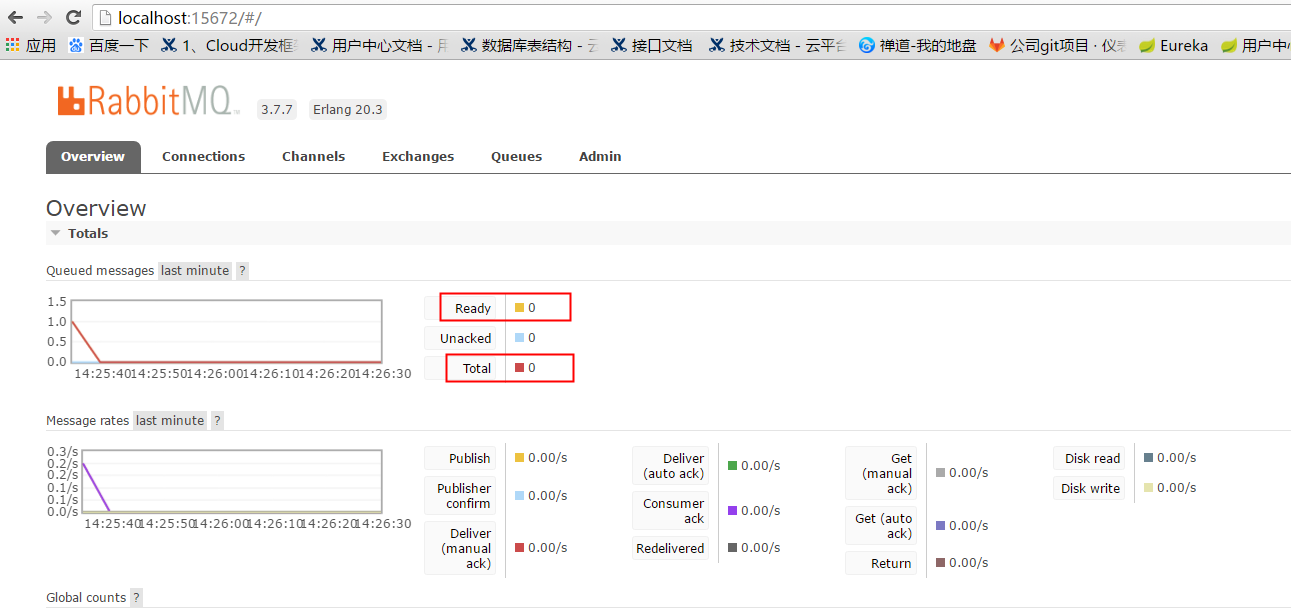Image resolution: width=1291 pixels, height=615 pixels.
Task: Click the Global counts help question mark
Action: pos(135,597)
